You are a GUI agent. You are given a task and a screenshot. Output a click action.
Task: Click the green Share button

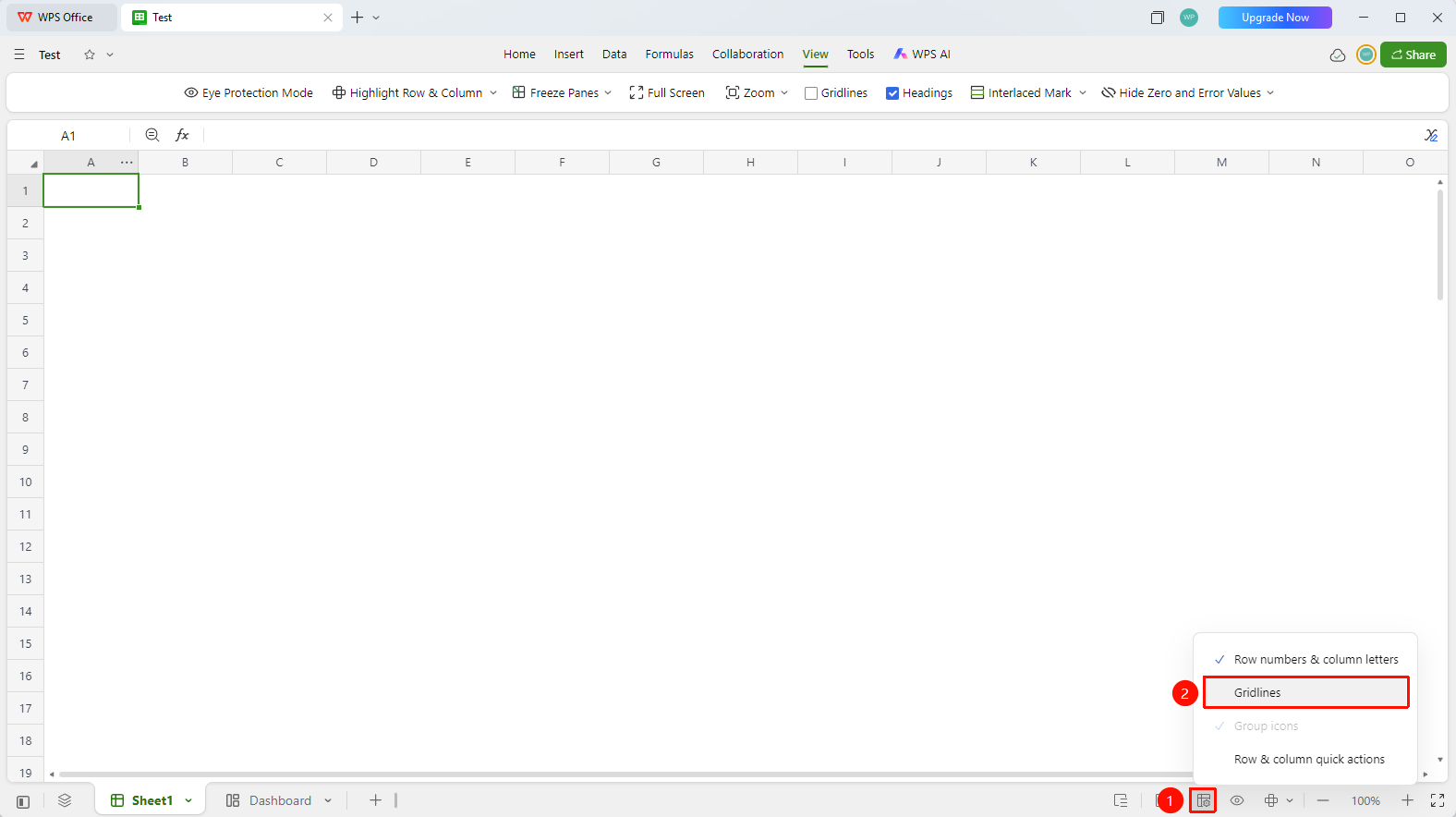1413,55
